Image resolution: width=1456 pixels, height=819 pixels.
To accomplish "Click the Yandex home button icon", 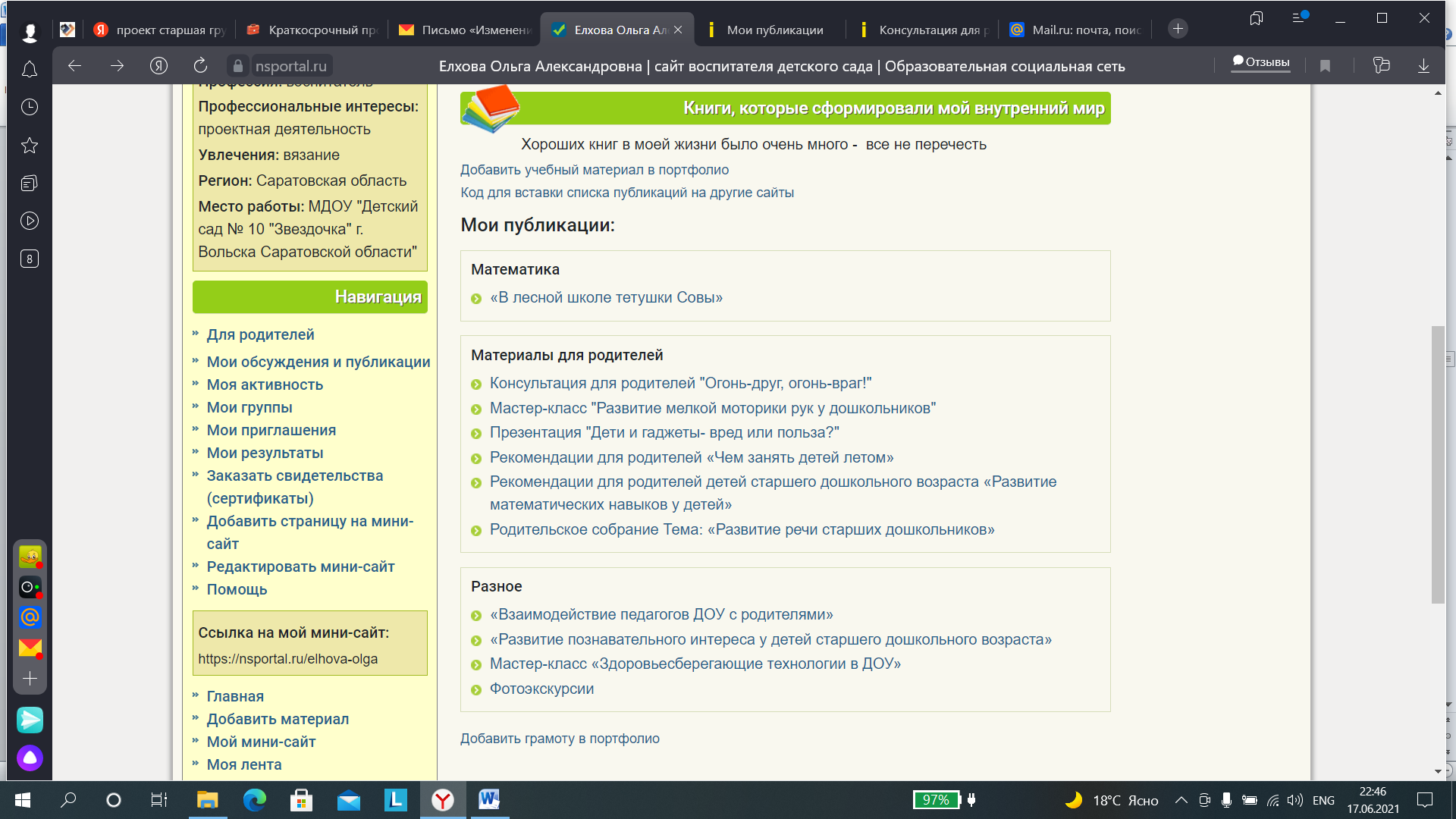I will click(x=158, y=66).
